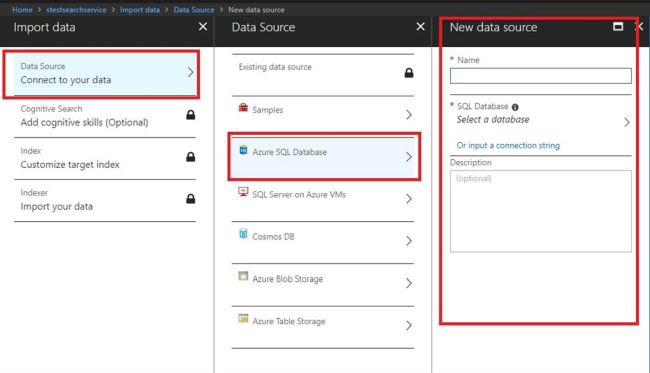The width and height of the screenshot is (650, 373).
Task: Click the Azure Blob Storage icon
Action: point(243,276)
